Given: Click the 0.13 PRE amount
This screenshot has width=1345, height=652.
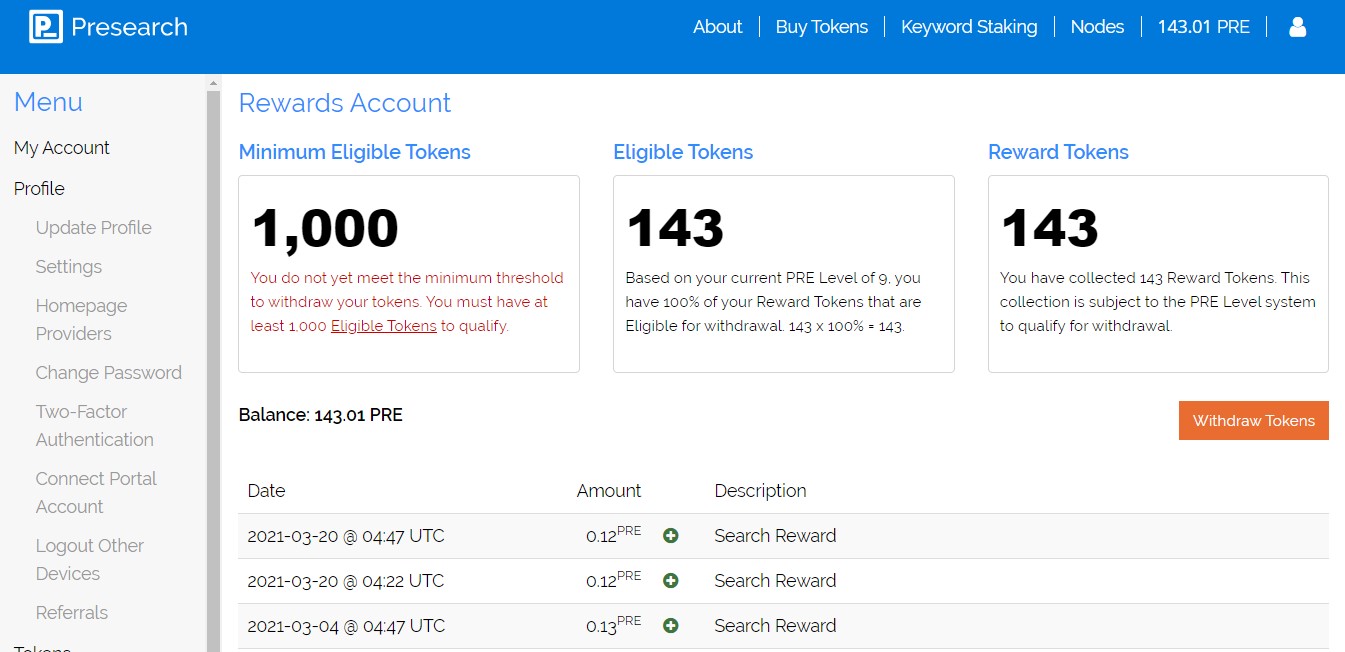Looking at the screenshot, I should (x=614, y=625).
